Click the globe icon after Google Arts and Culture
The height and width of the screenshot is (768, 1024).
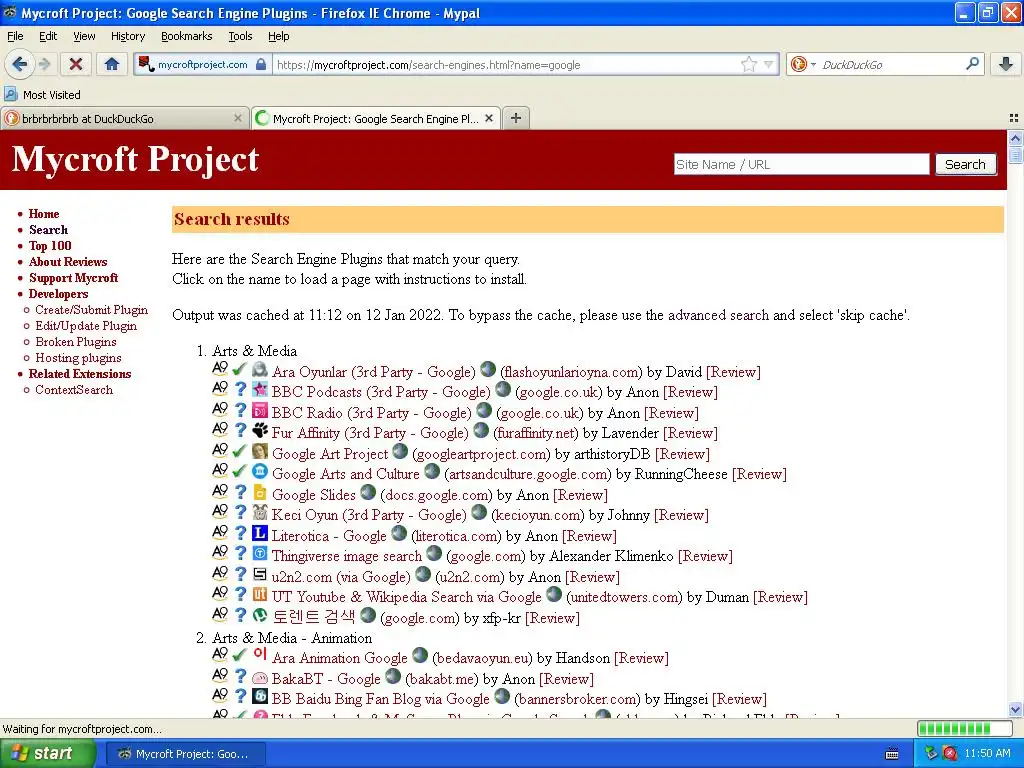[x=432, y=471]
